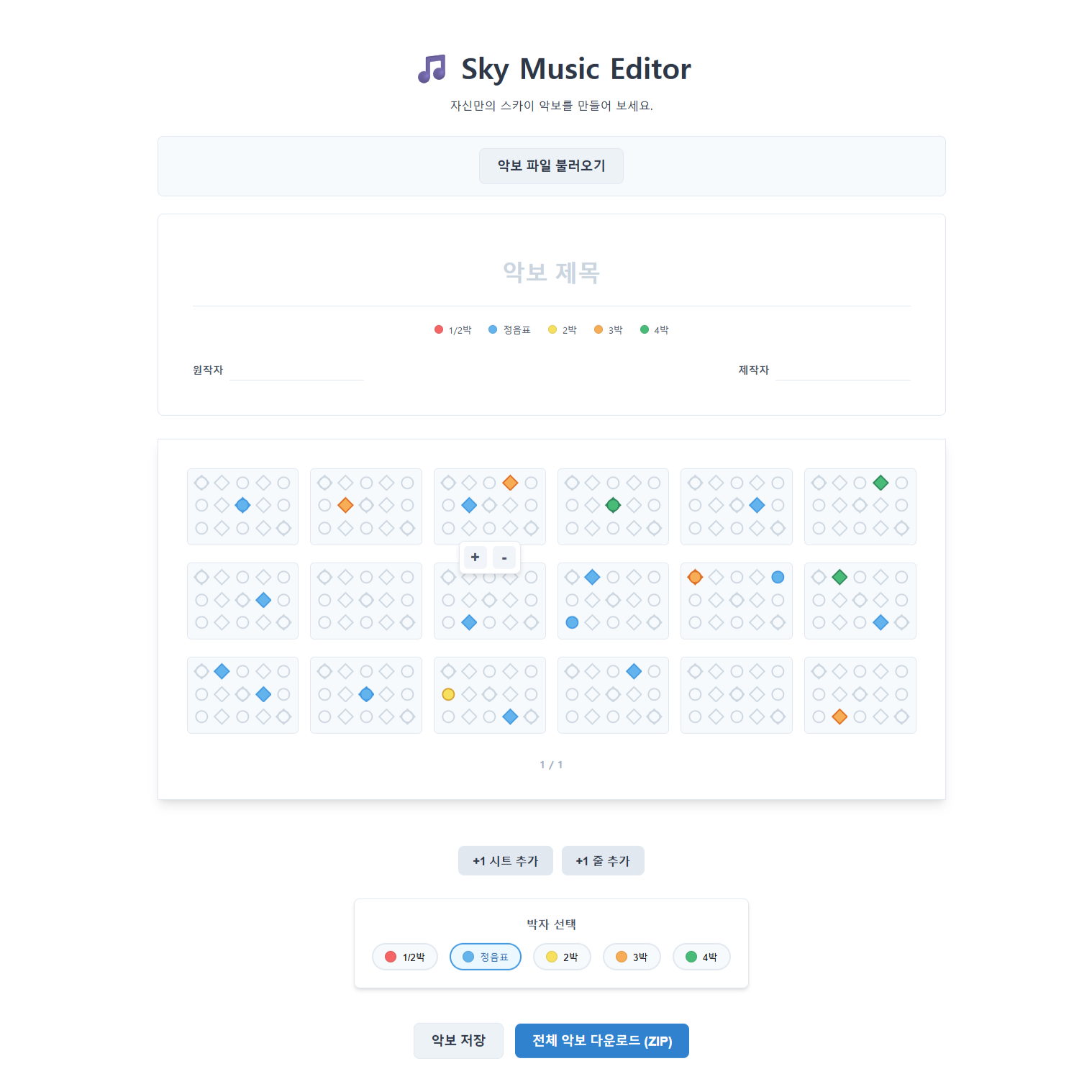
Task: Click the minus button in the note popup
Action: [x=504, y=558]
